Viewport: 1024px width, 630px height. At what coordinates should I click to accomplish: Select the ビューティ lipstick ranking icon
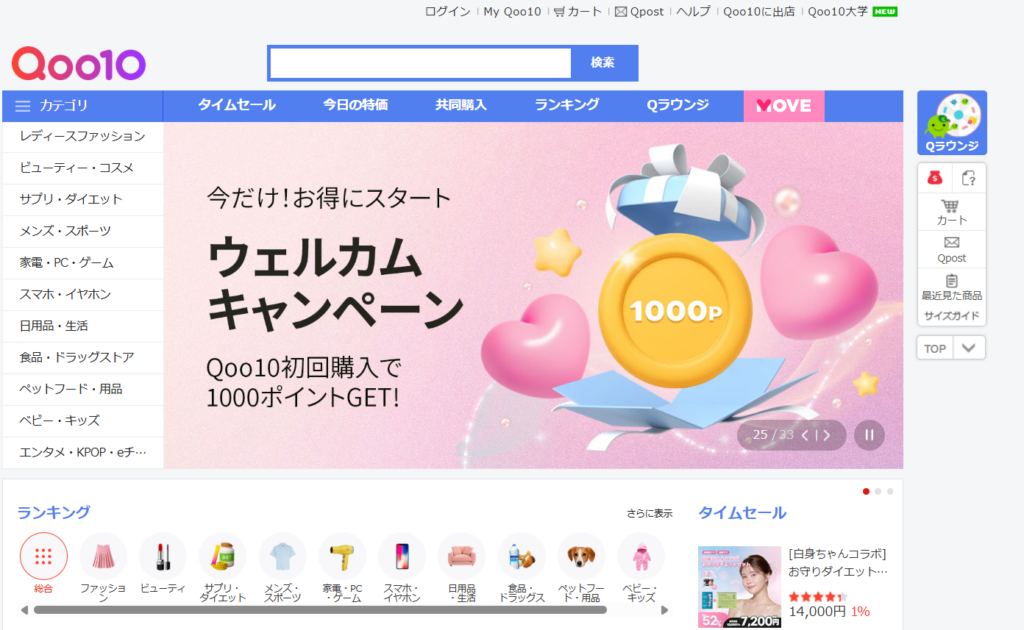[x=163, y=556]
